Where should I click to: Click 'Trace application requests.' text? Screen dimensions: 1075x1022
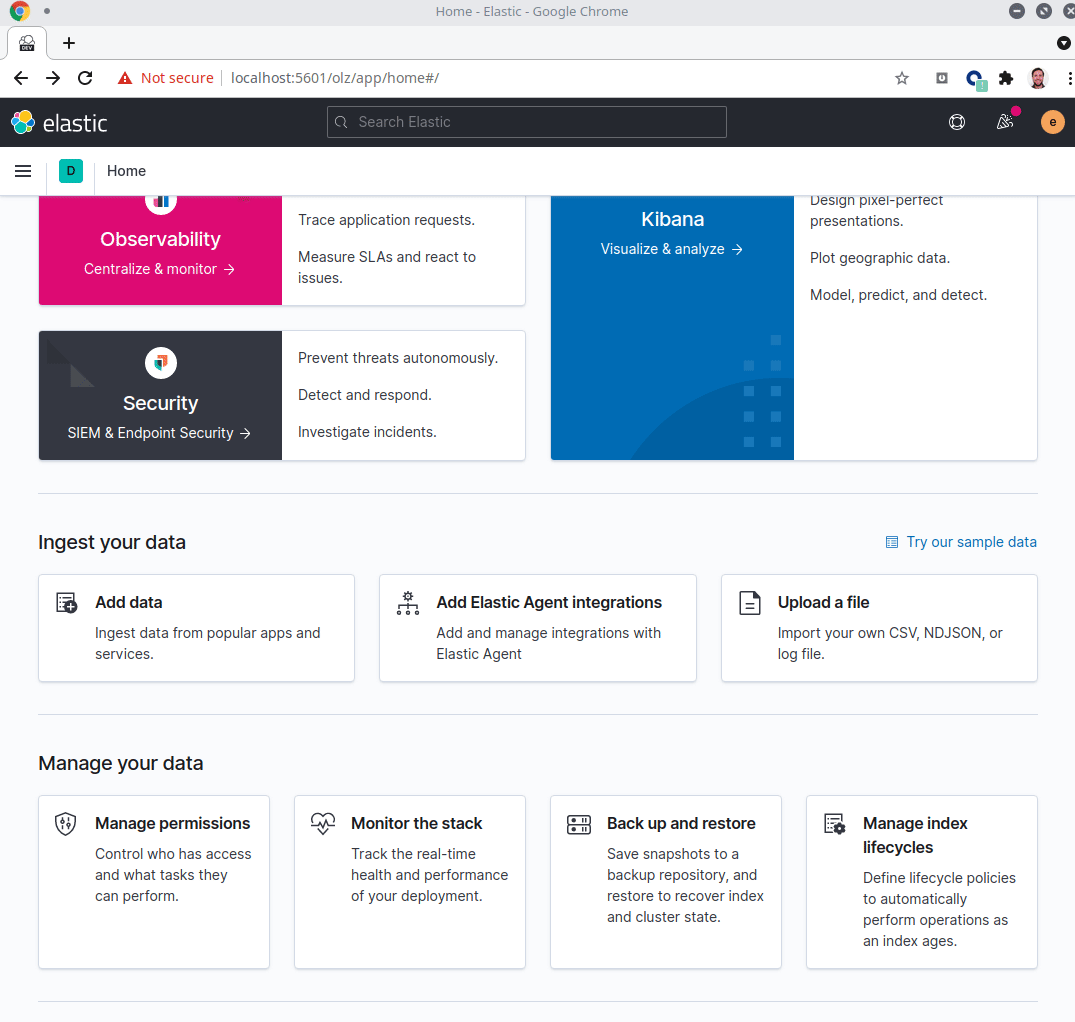click(x=387, y=220)
